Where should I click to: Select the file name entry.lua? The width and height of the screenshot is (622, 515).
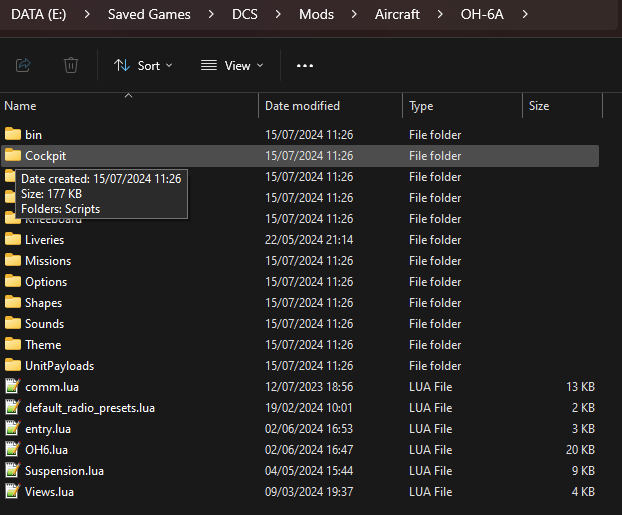tap(48, 429)
